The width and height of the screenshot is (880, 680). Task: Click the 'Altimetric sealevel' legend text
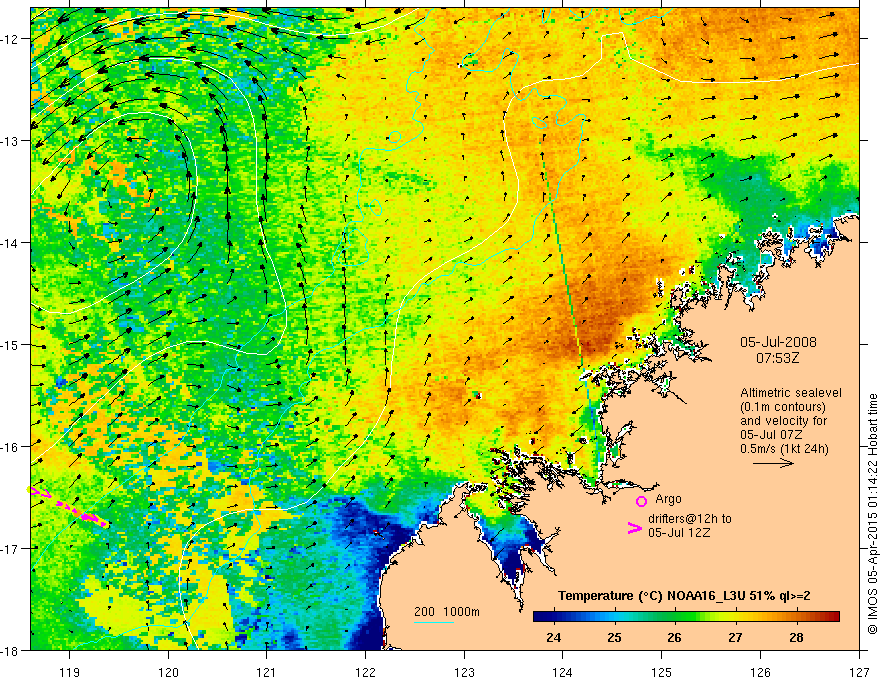click(x=791, y=393)
